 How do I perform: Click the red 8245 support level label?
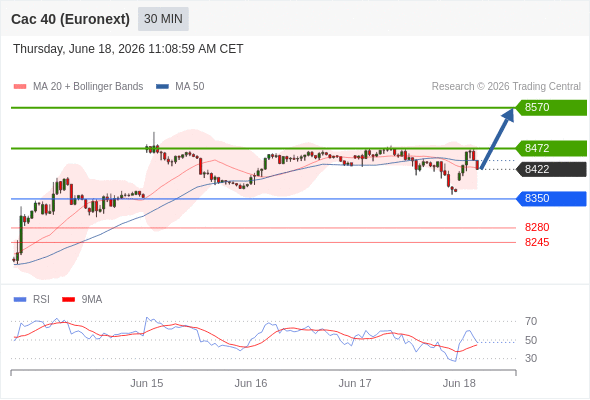point(537,242)
